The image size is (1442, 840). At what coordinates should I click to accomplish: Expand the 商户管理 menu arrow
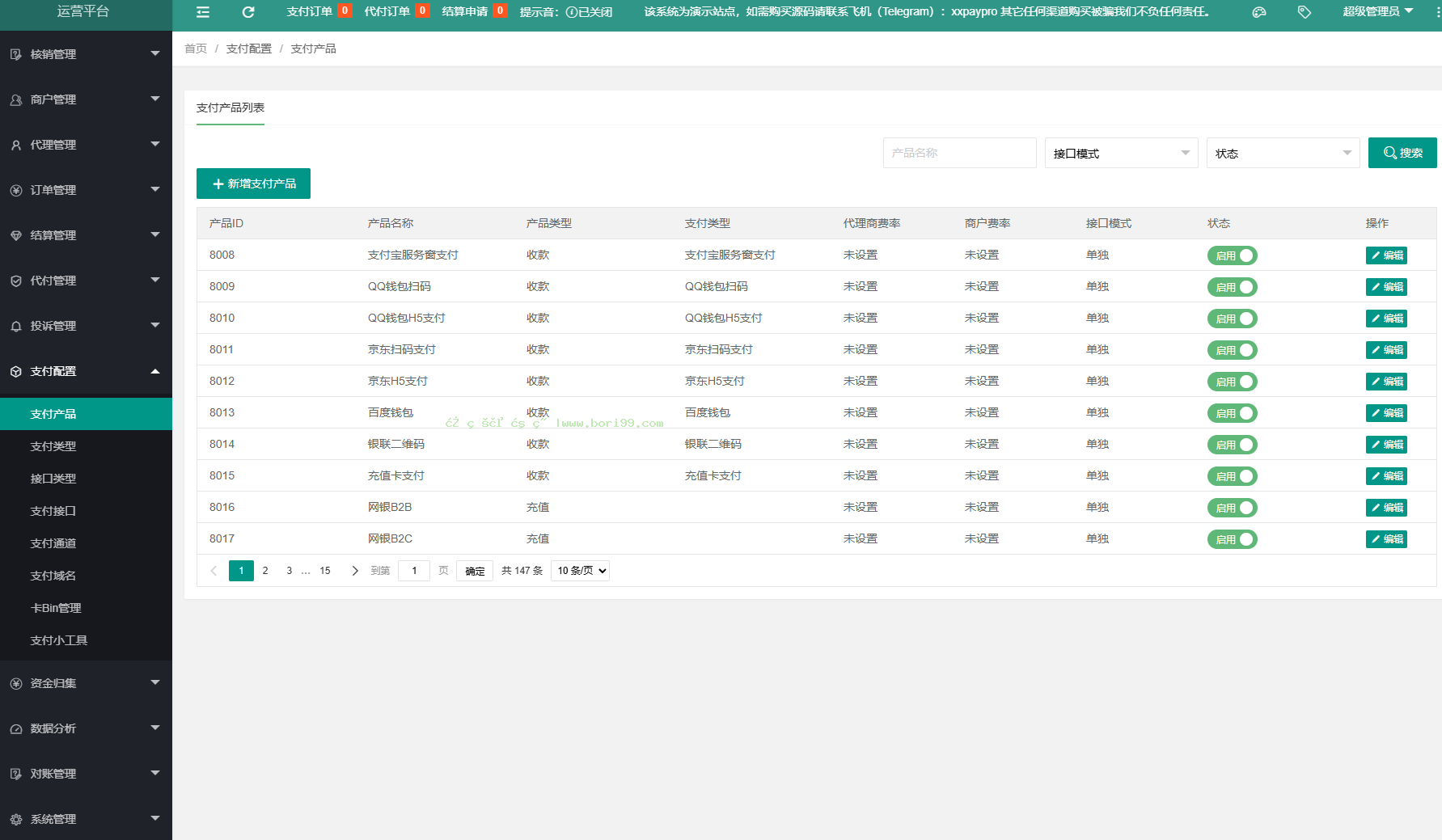pos(155,99)
